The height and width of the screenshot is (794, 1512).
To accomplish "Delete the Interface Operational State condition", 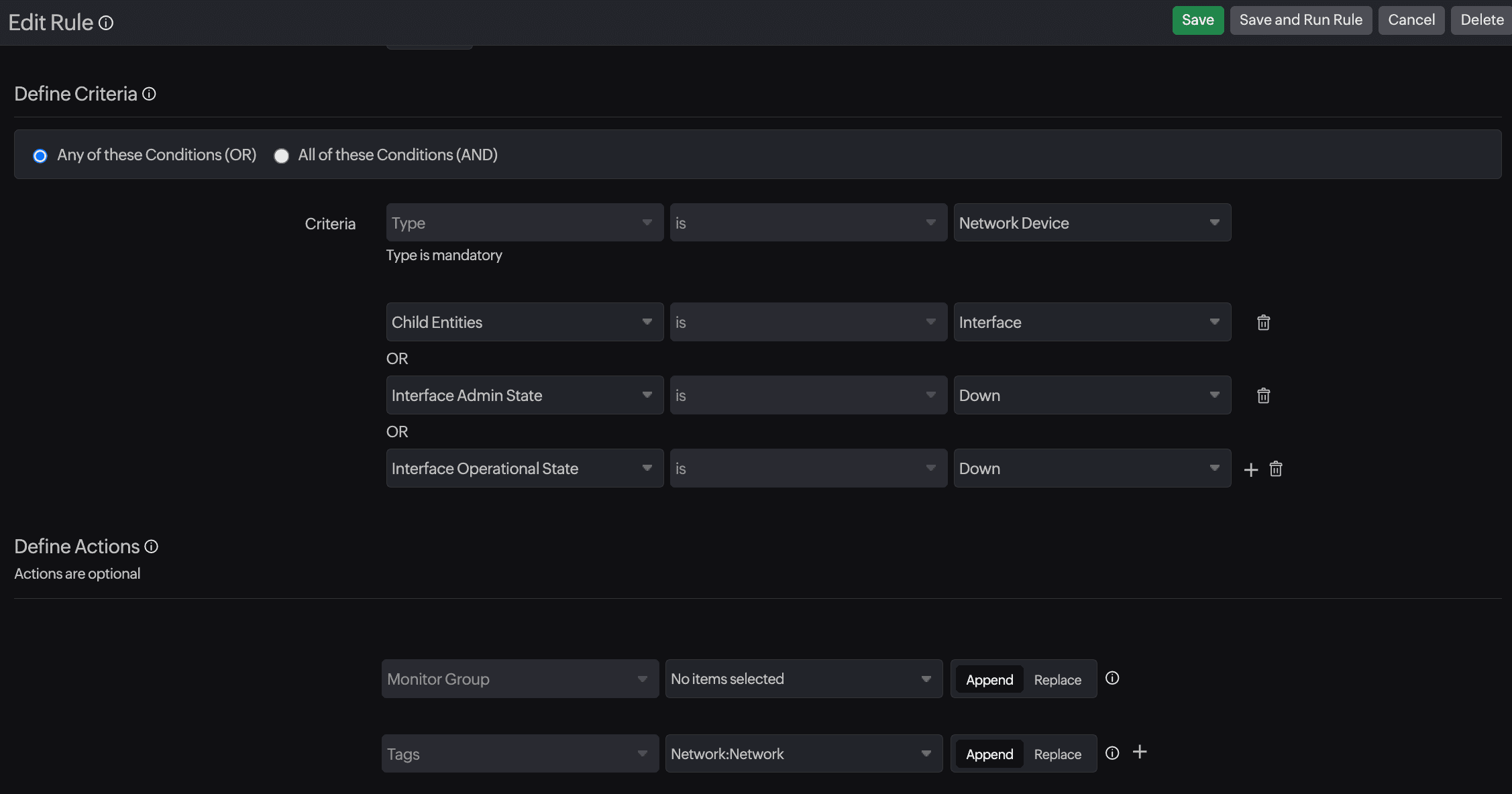I will [1275, 469].
